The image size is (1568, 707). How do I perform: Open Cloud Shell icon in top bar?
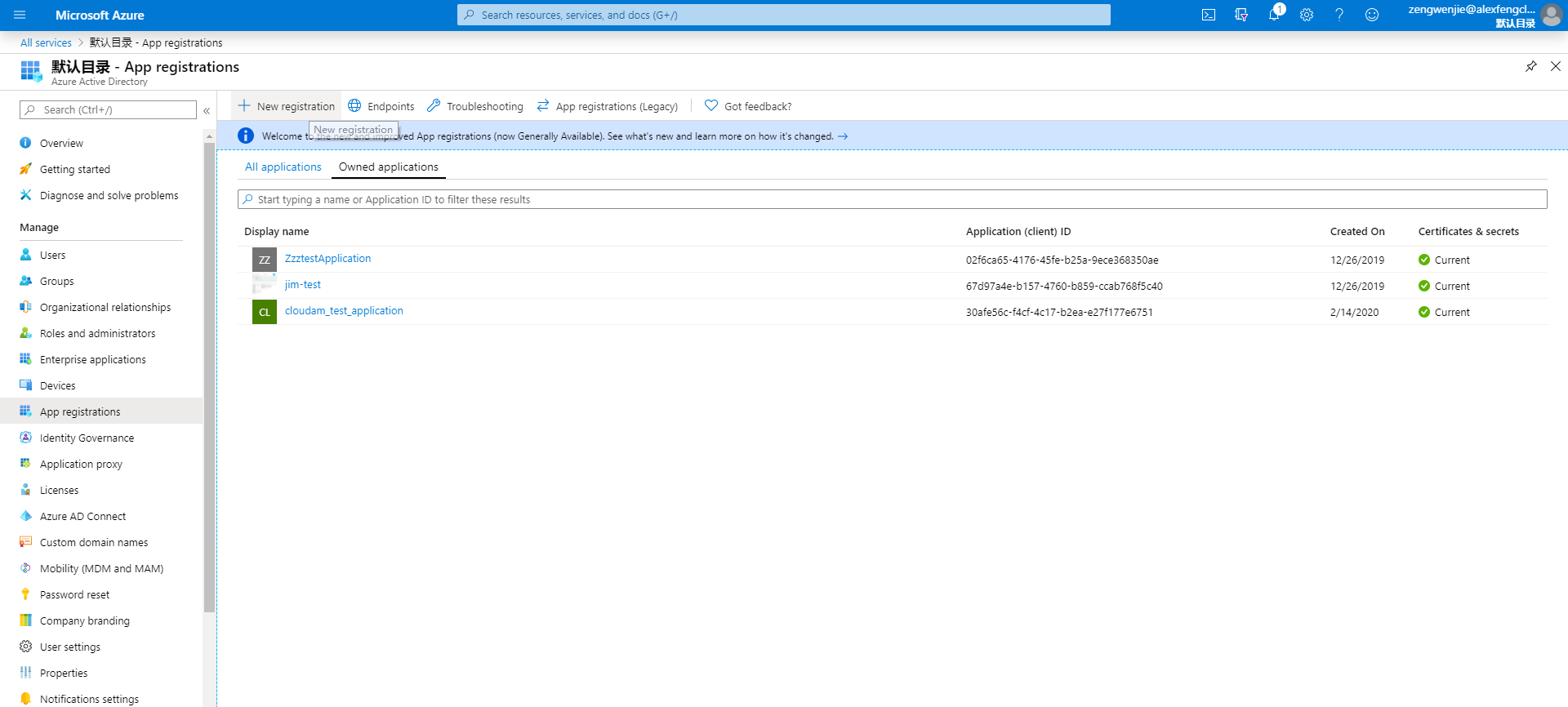click(x=1209, y=15)
